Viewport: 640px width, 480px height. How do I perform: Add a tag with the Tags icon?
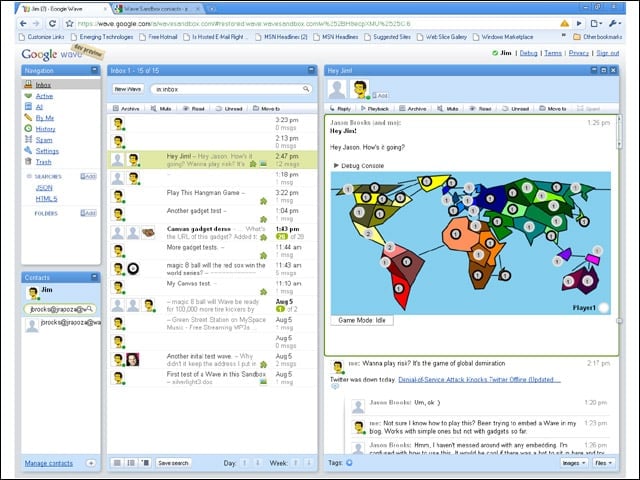(x=349, y=462)
